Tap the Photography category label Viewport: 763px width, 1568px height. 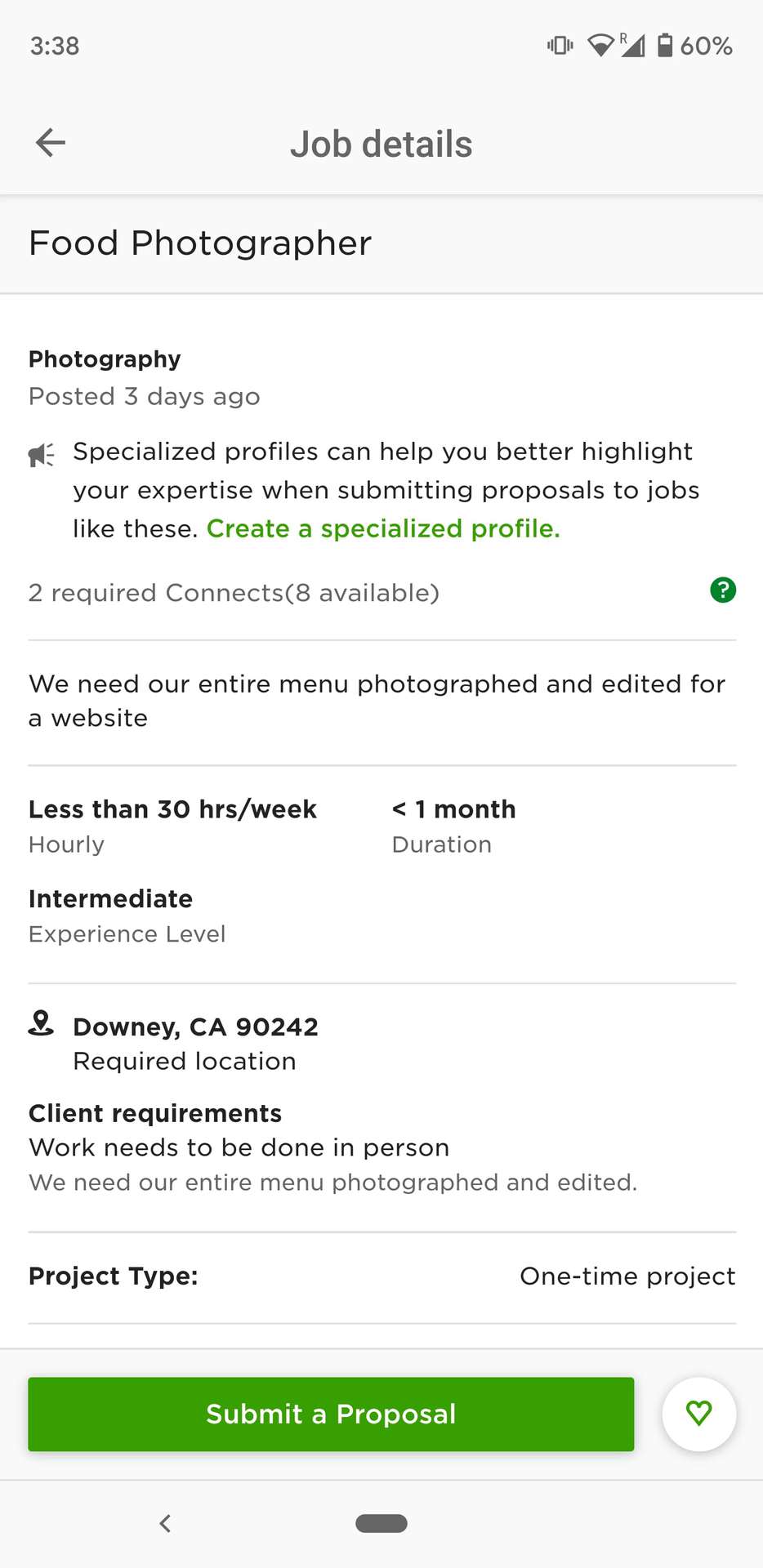(105, 359)
